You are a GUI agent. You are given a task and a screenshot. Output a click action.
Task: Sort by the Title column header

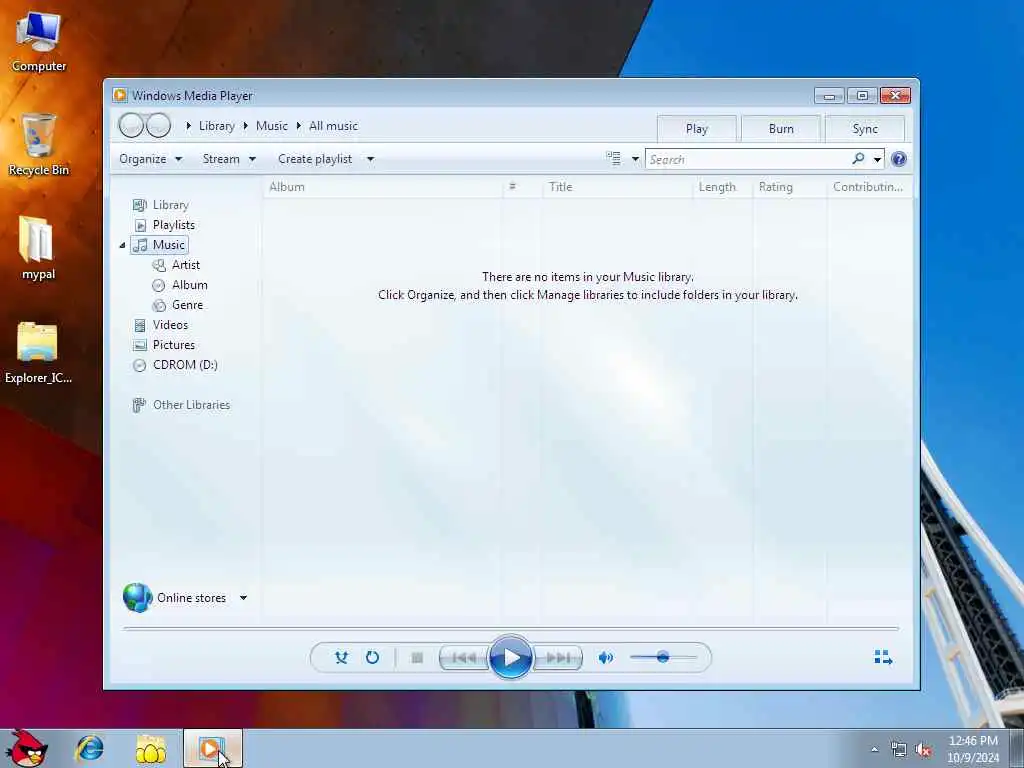point(616,187)
